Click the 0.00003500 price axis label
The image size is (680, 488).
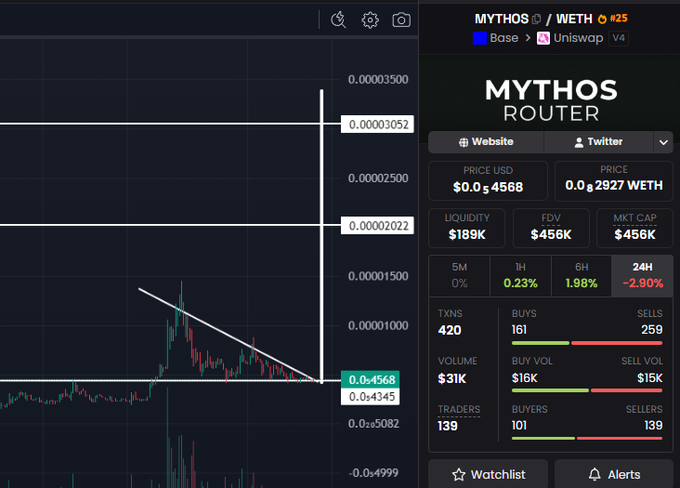pos(378,79)
